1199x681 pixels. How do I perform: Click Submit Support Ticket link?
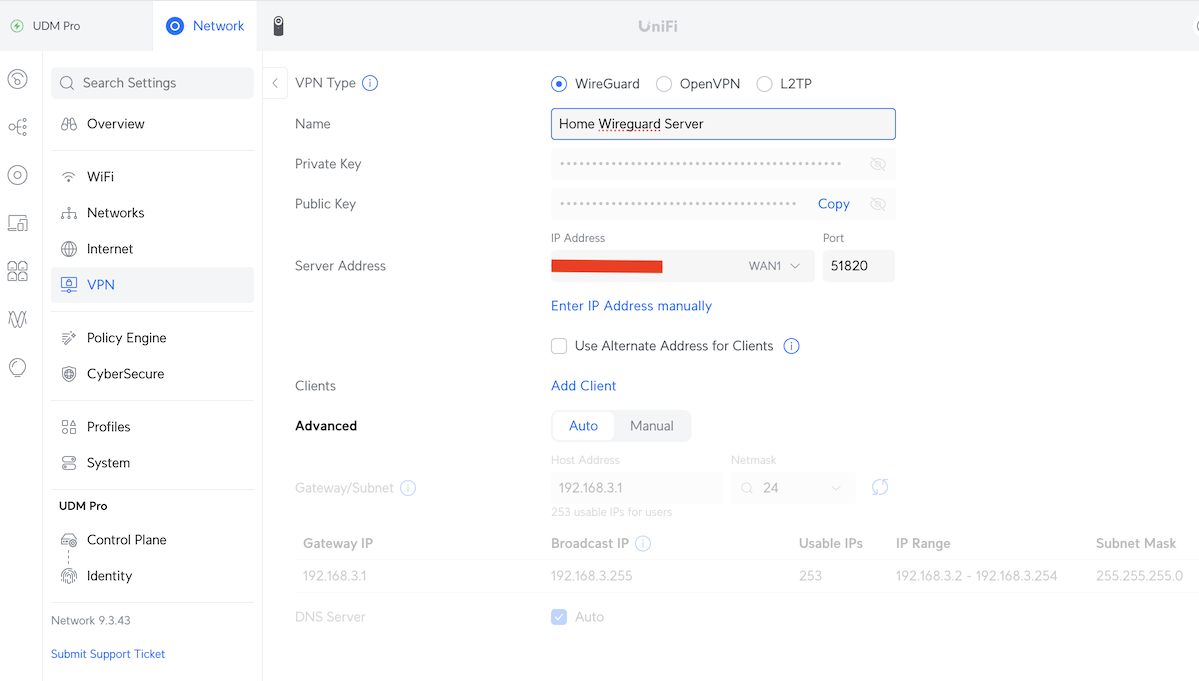[108, 653]
